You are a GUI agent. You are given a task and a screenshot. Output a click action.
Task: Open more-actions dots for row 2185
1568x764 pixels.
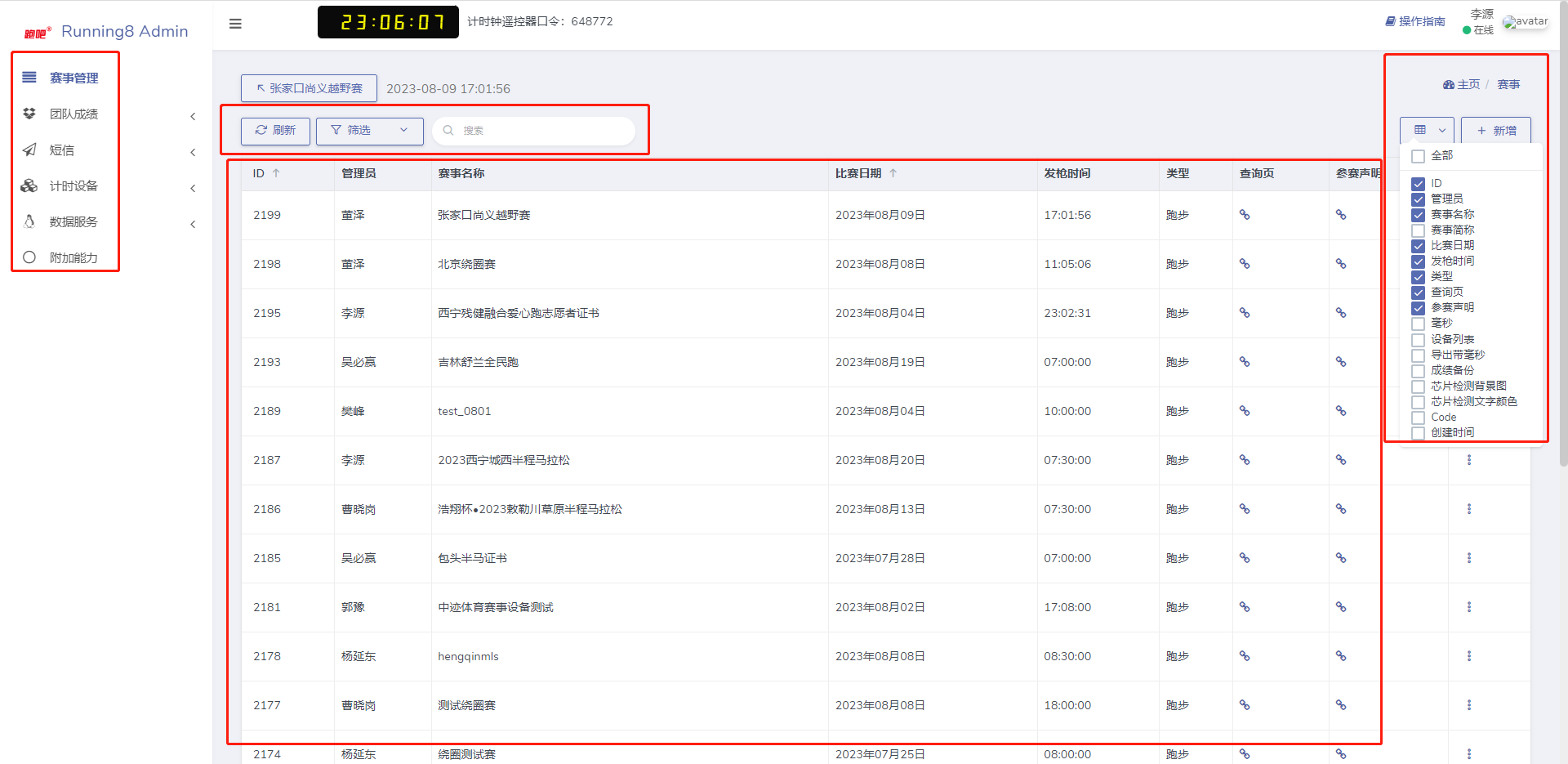point(1469,558)
